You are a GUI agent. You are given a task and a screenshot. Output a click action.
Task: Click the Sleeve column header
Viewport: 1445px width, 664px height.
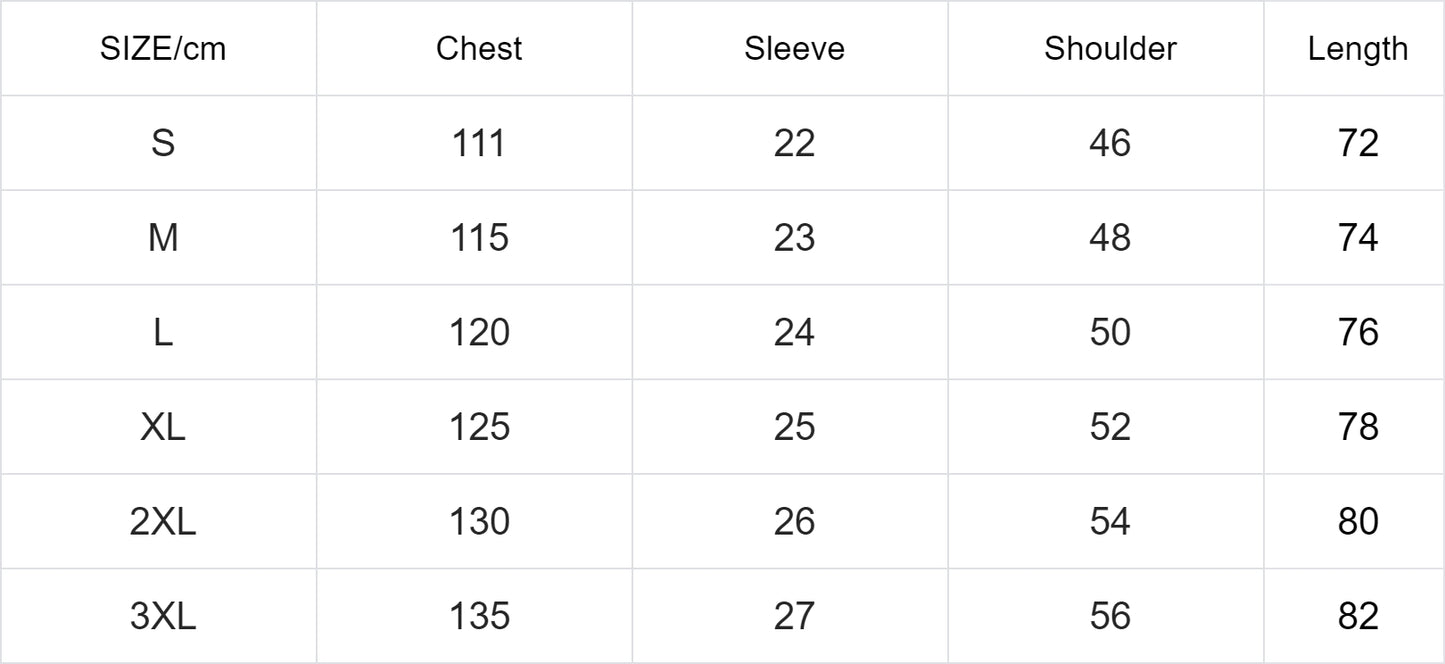tap(794, 49)
